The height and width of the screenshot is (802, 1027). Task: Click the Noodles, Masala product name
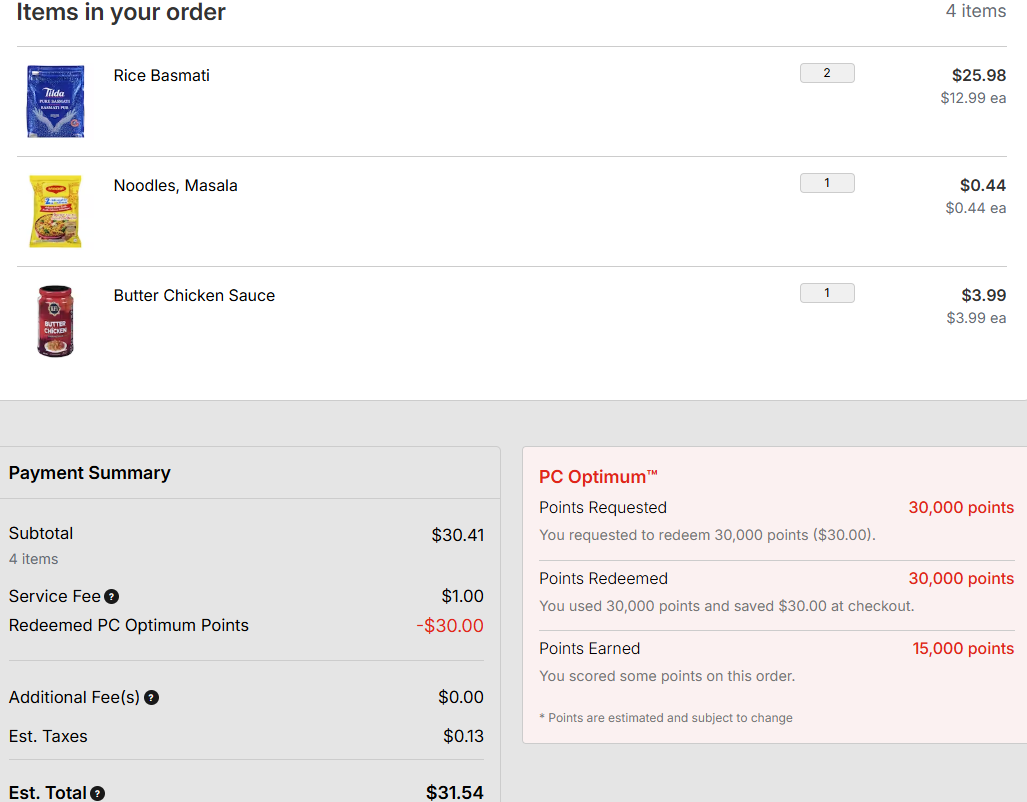coord(175,186)
